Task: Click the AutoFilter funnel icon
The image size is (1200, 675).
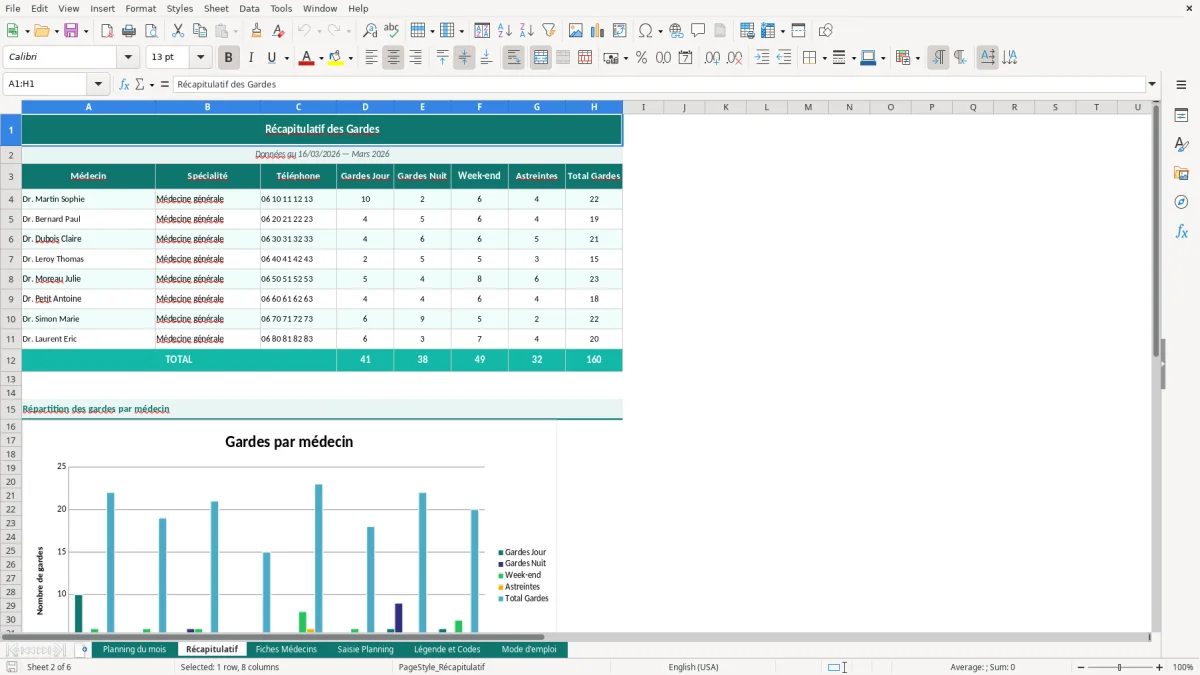Action: 549,31
